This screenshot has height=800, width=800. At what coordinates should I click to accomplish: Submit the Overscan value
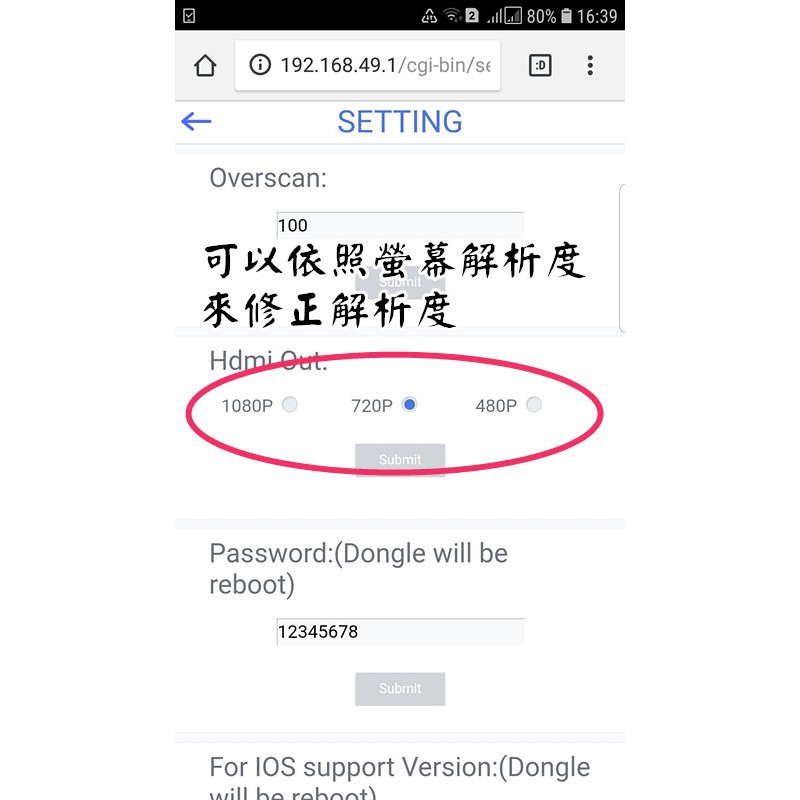400,282
